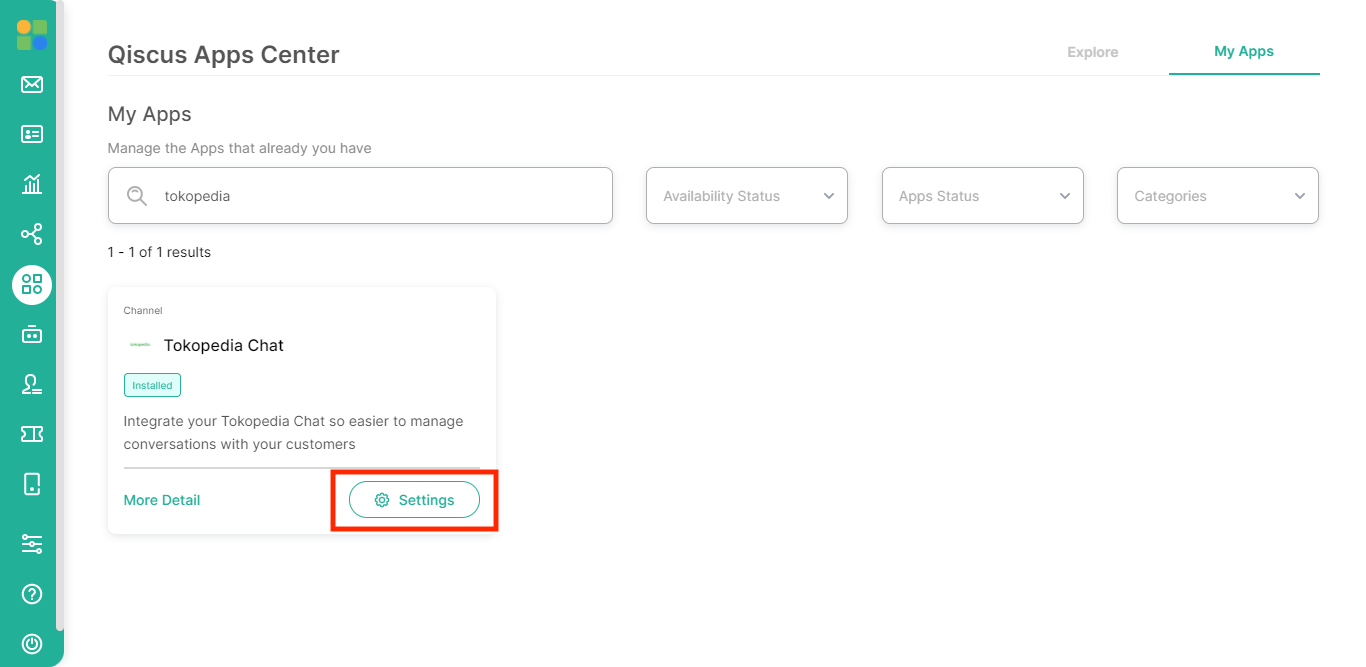Open the Bot robot icon
The width and height of the screenshot is (1366, 667).
[x=32, y=334]
